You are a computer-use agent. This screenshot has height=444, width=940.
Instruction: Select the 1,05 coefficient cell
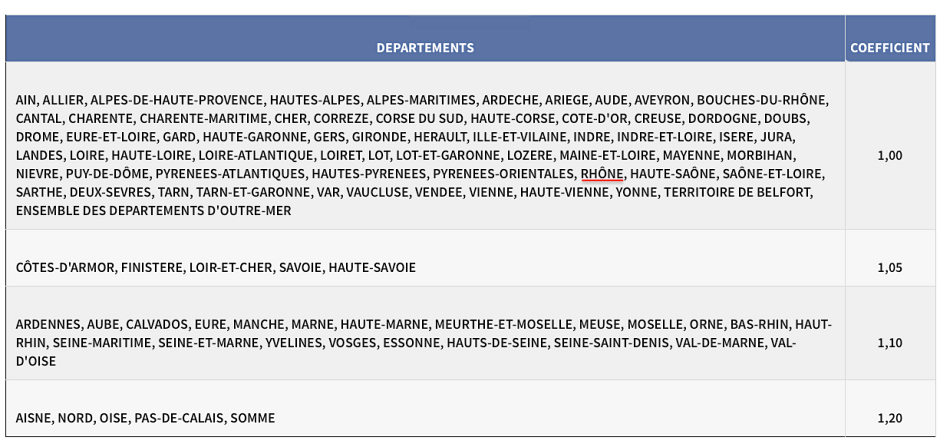pos(890,268)
